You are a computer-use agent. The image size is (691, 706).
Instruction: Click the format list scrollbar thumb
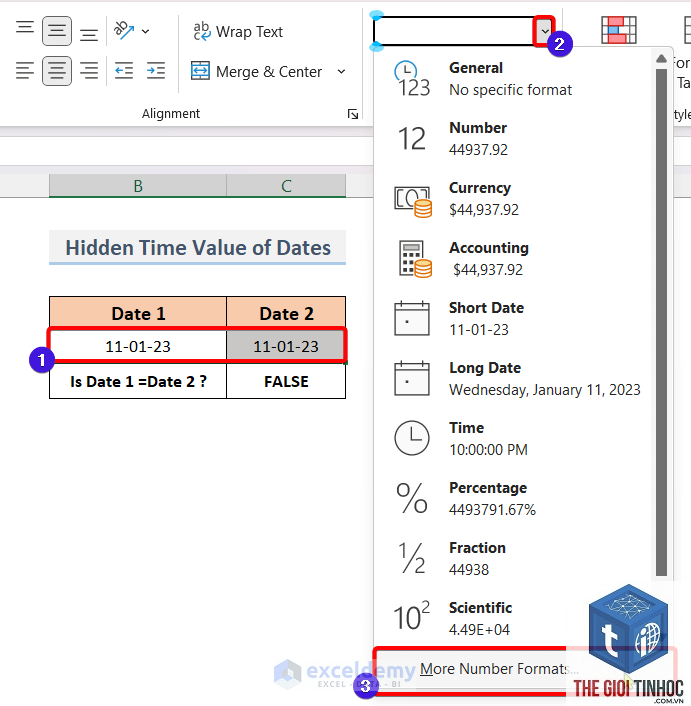(x=661, y=322)
